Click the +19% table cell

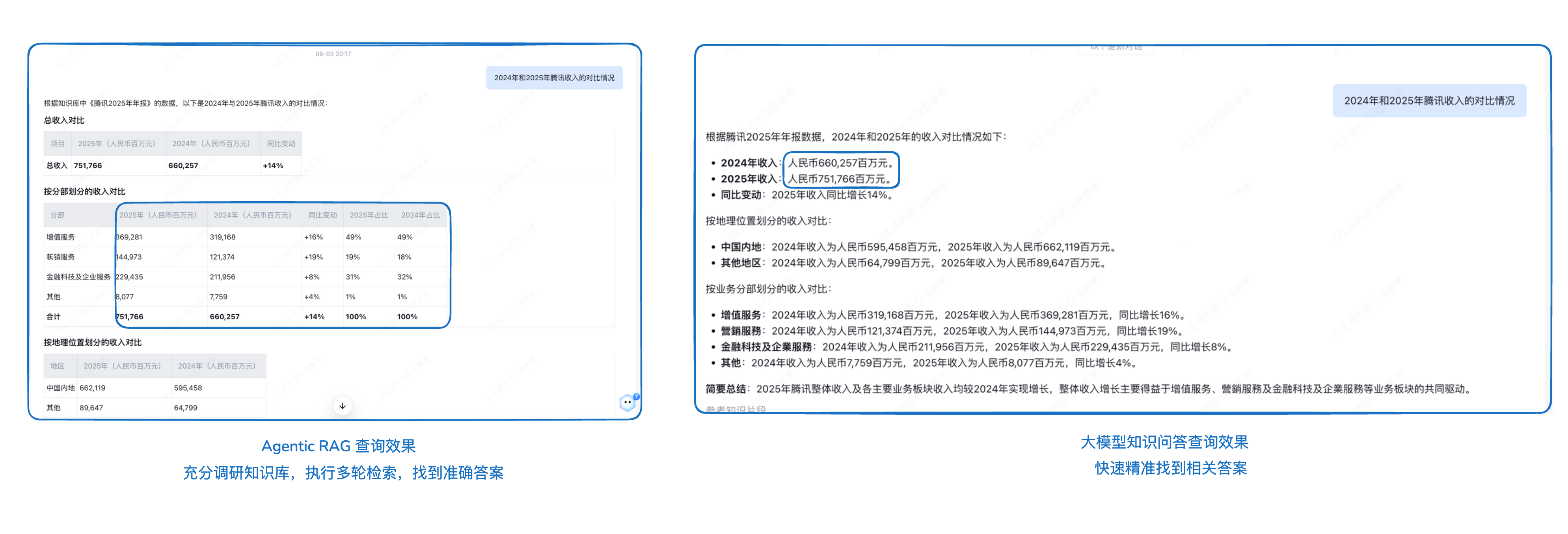point(313,257)
